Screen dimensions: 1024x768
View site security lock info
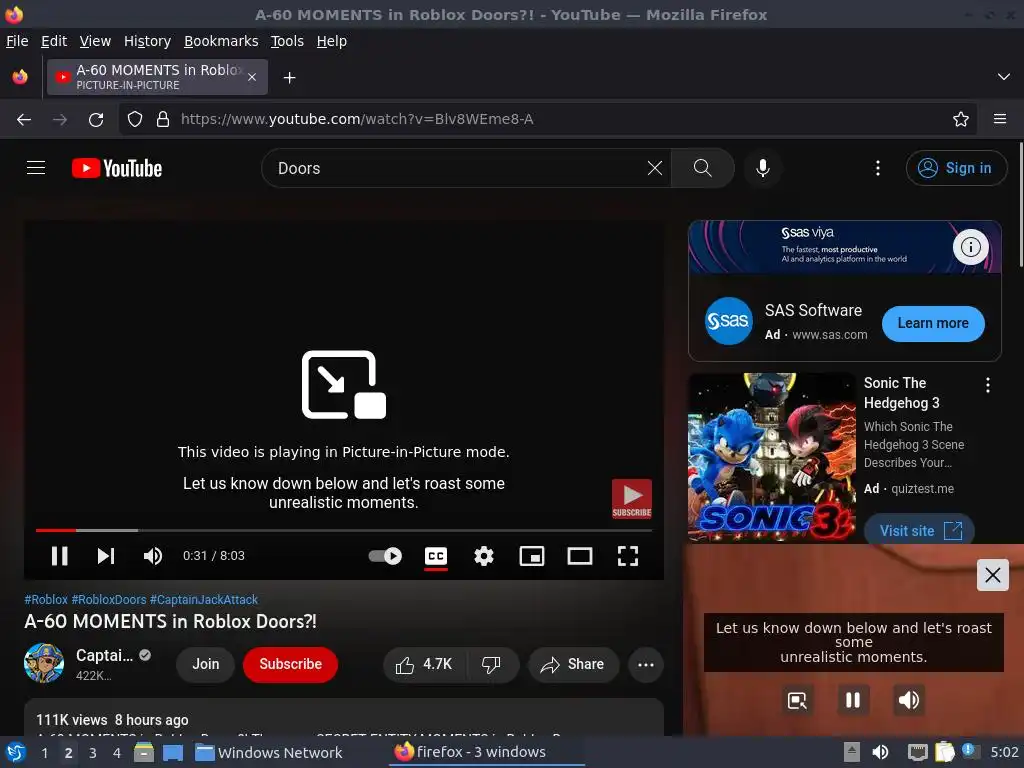point(163,120)
